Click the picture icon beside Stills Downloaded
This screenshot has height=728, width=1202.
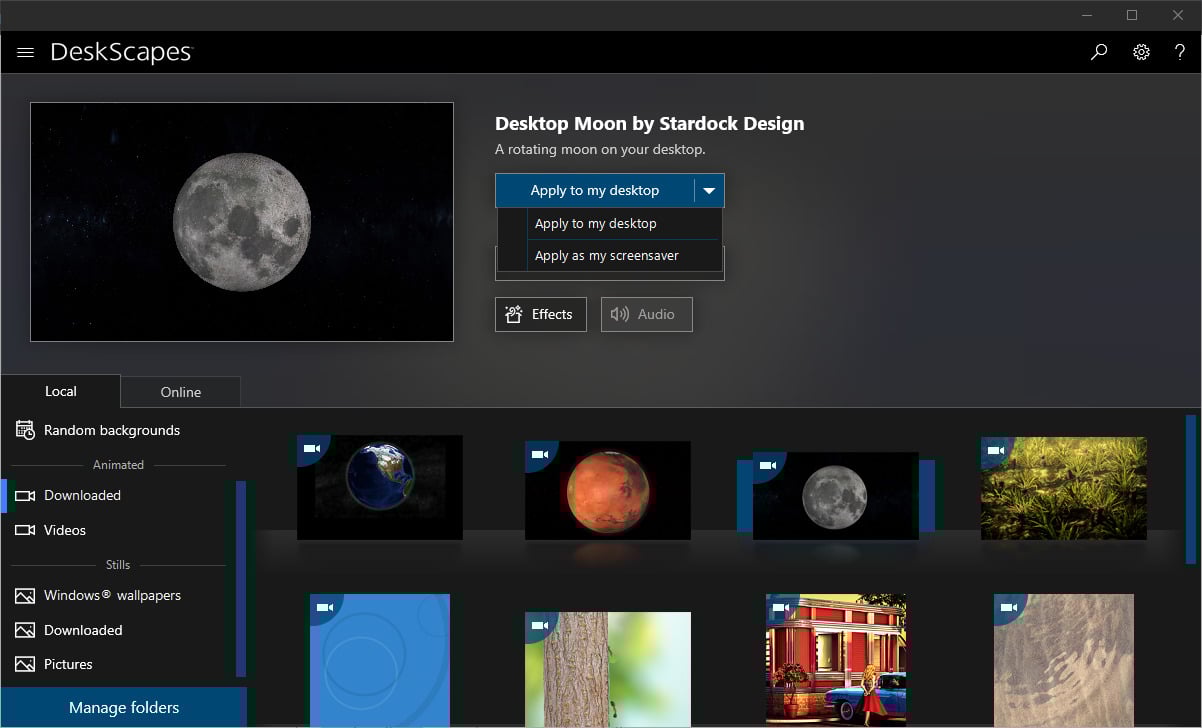25,631
